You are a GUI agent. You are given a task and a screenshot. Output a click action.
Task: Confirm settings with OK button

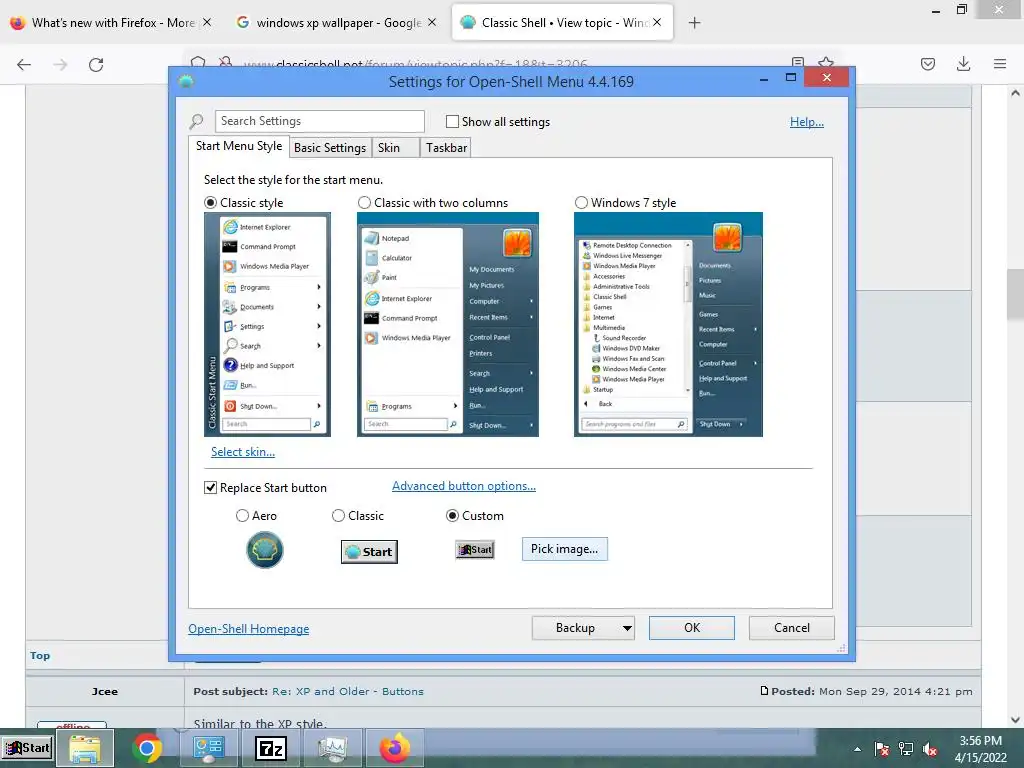(692, 628)
